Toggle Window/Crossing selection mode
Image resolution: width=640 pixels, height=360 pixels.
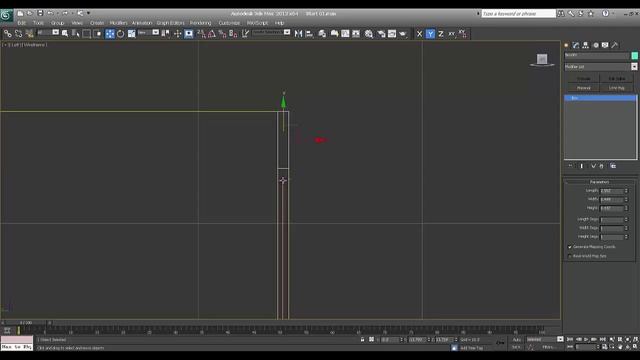(98, 34)
